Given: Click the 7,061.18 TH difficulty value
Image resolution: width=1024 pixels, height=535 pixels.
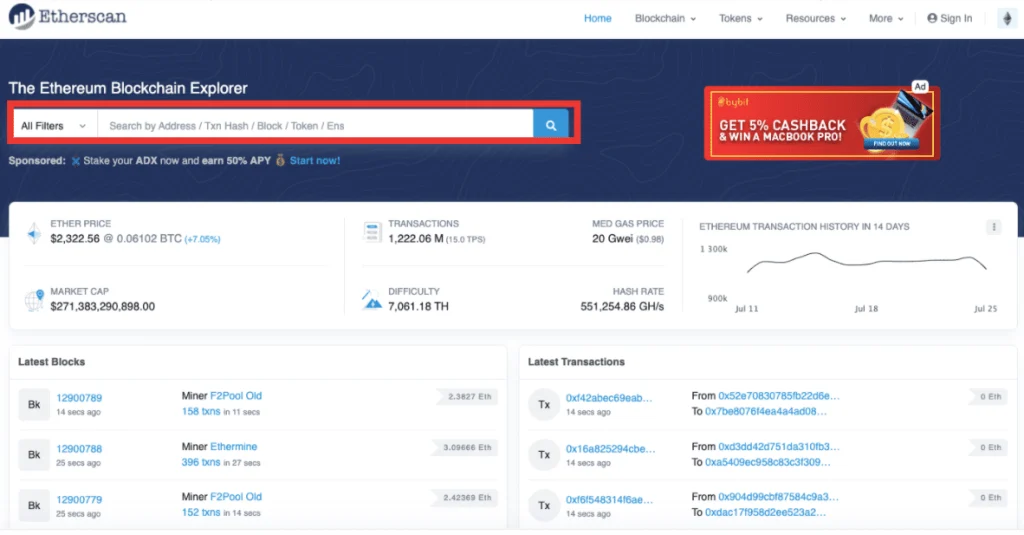Looking at the screenshot, I should pos(418,306).
